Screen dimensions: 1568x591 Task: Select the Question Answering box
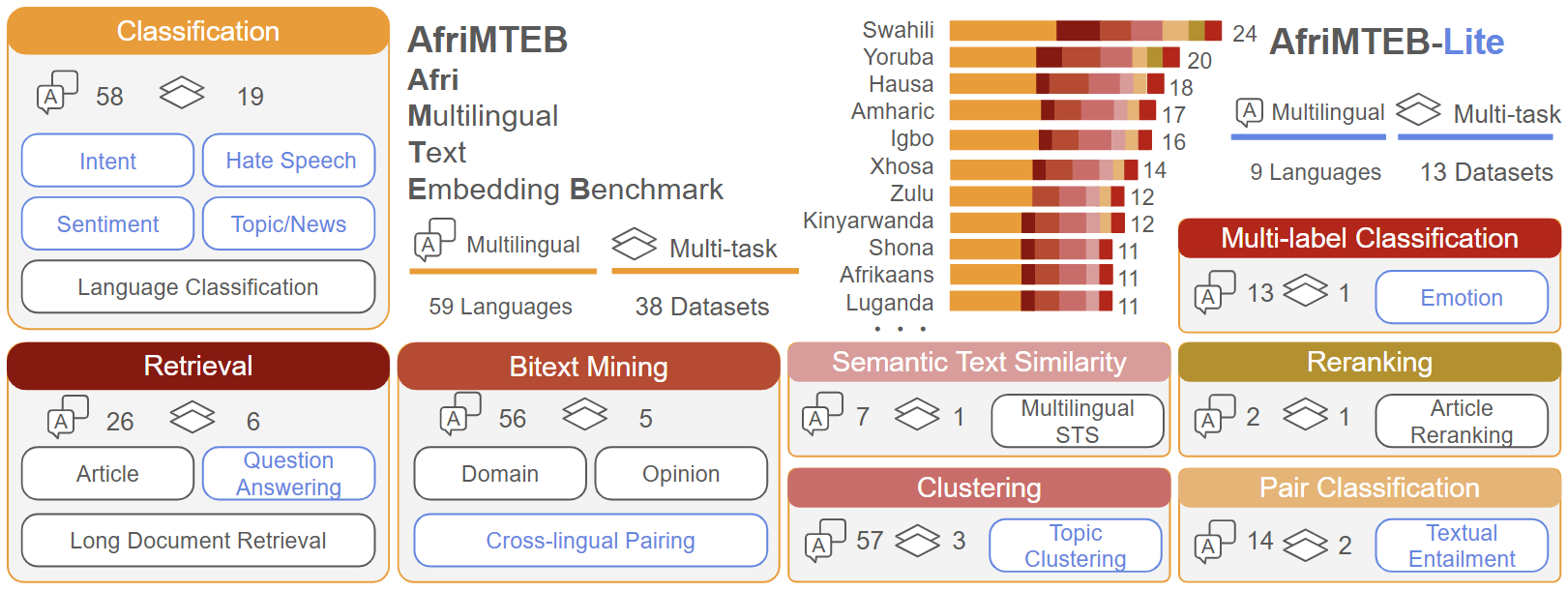click(x=289, y=474)
